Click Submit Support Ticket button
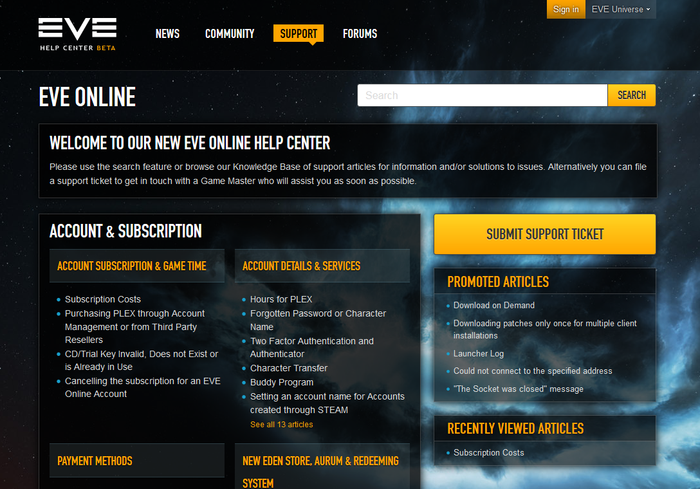700x489 pixels. pos(545,234)
